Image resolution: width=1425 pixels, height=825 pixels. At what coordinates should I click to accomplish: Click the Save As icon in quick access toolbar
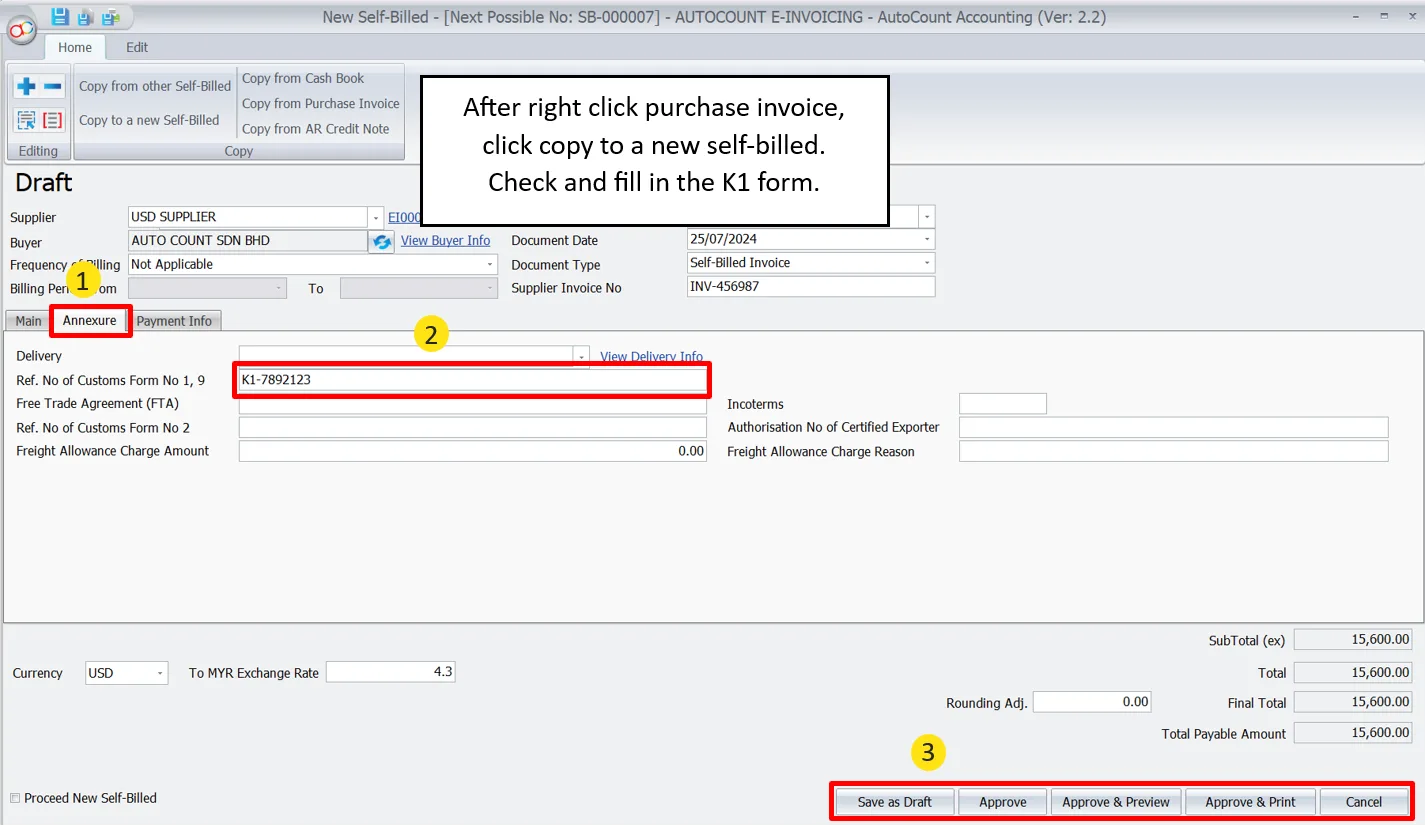pyautogui.click(x=84, y=17)
